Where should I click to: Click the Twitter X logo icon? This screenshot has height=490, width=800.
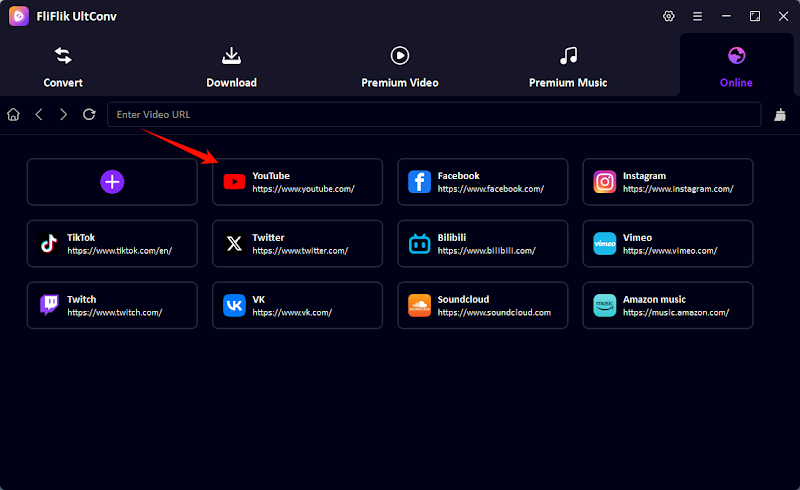234,243
